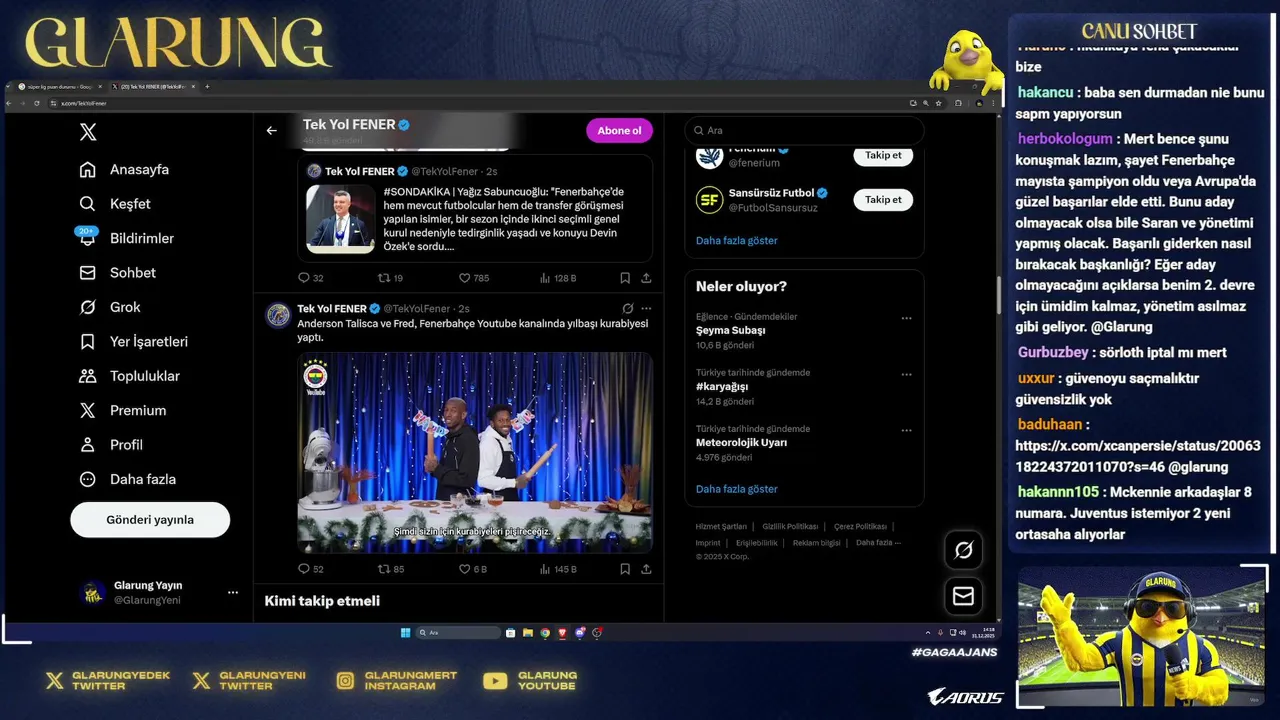Repost the Sabuncuoğlu quote tweet
Screen dimensions: 1280x720
pyautogui.click(x=389, y=278)
